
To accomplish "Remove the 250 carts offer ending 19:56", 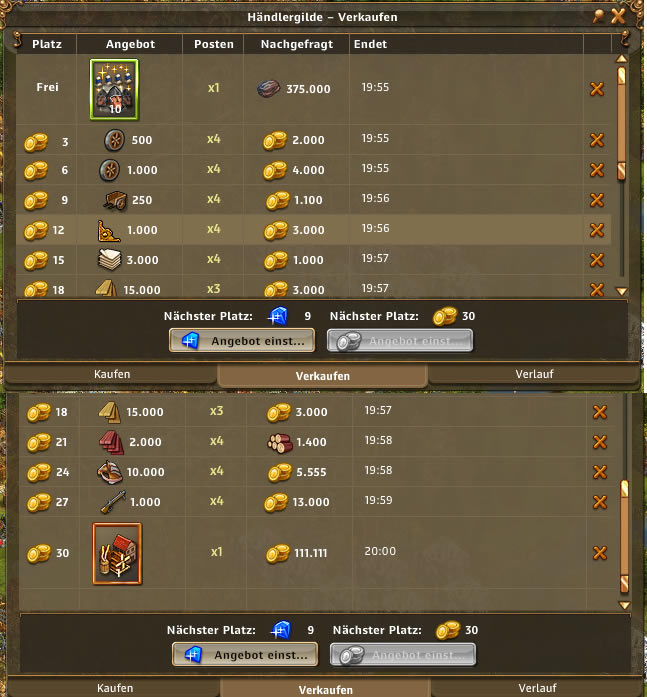I will [597, 200].
